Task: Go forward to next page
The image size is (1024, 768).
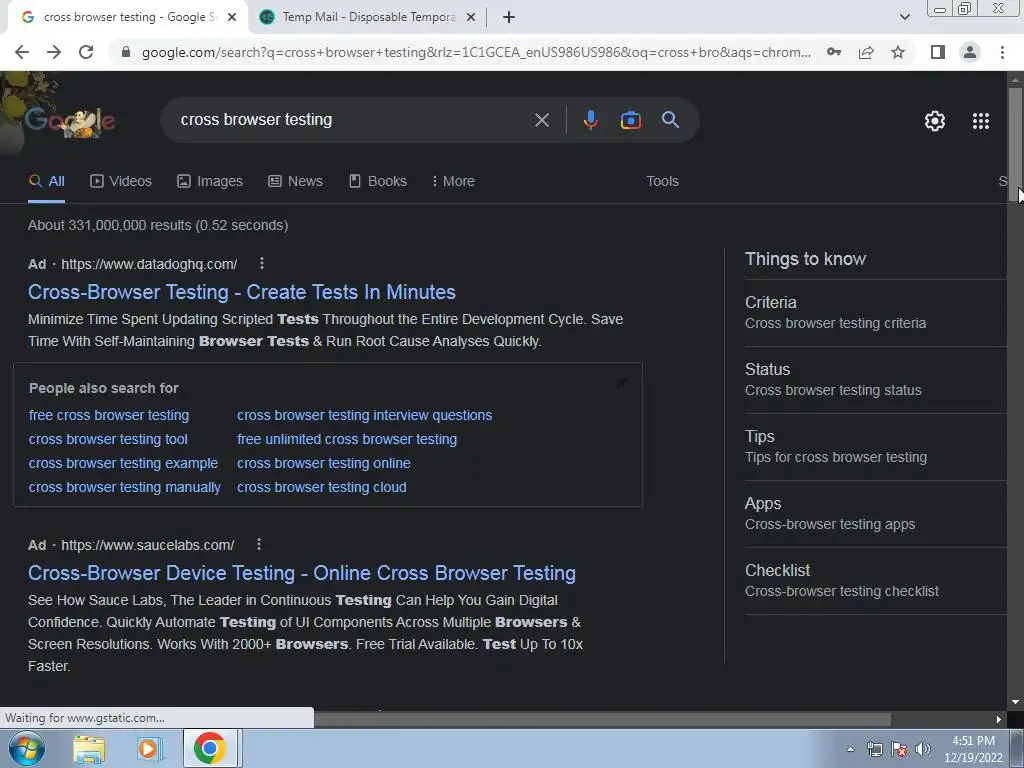Action: (x=54, y=52)
